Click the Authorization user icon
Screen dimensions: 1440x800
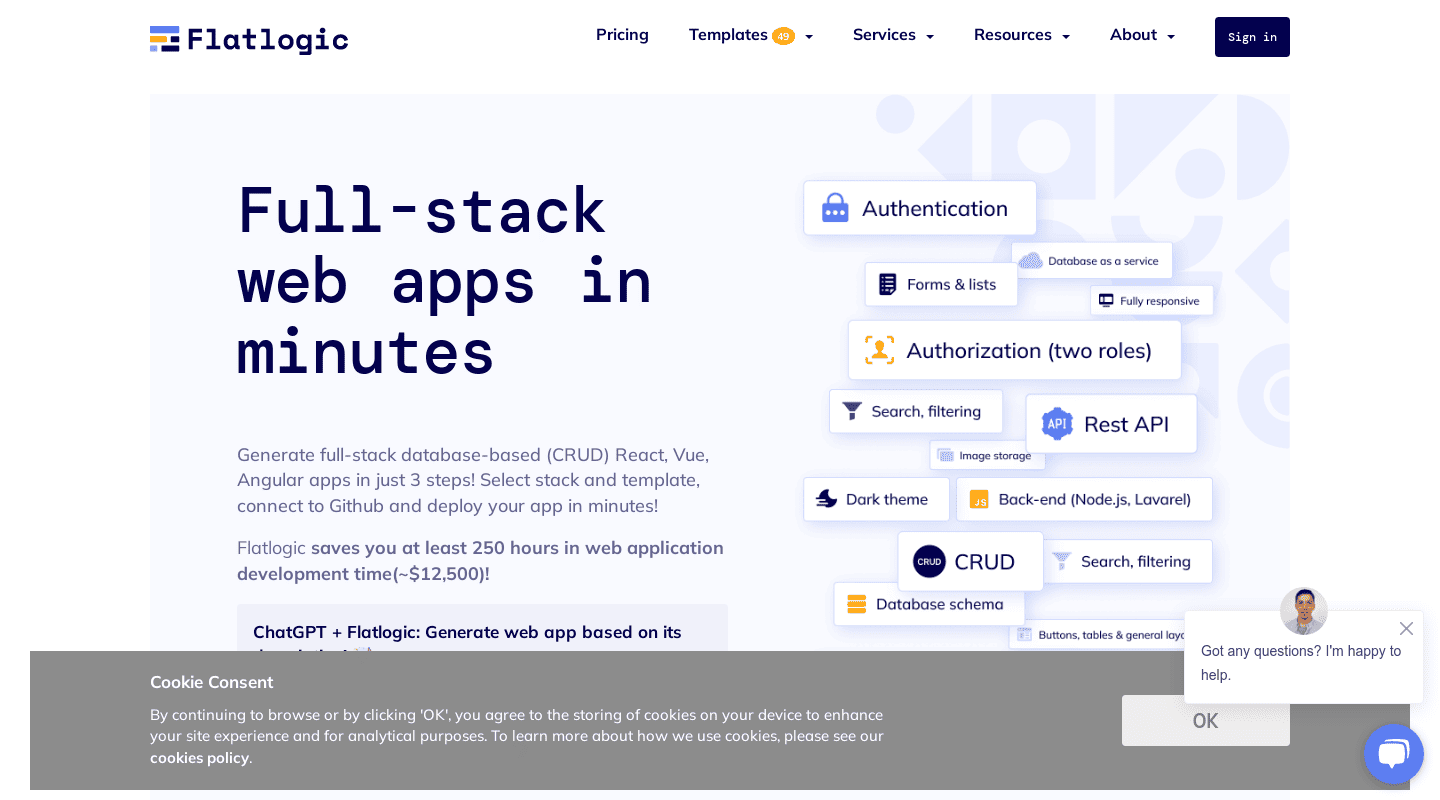879,350
